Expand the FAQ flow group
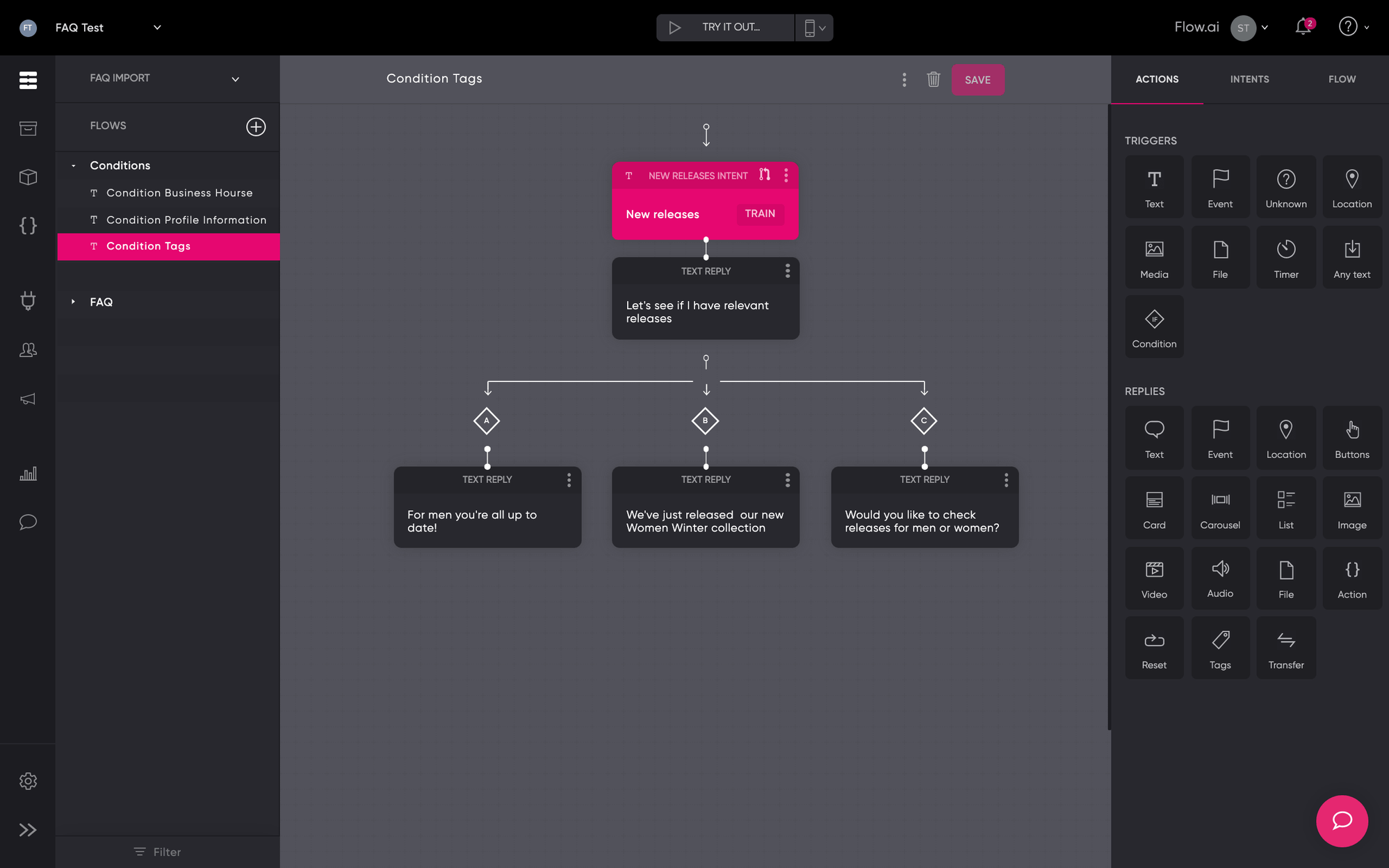Viewport: 1389px width, 868px height. [74, 302]
